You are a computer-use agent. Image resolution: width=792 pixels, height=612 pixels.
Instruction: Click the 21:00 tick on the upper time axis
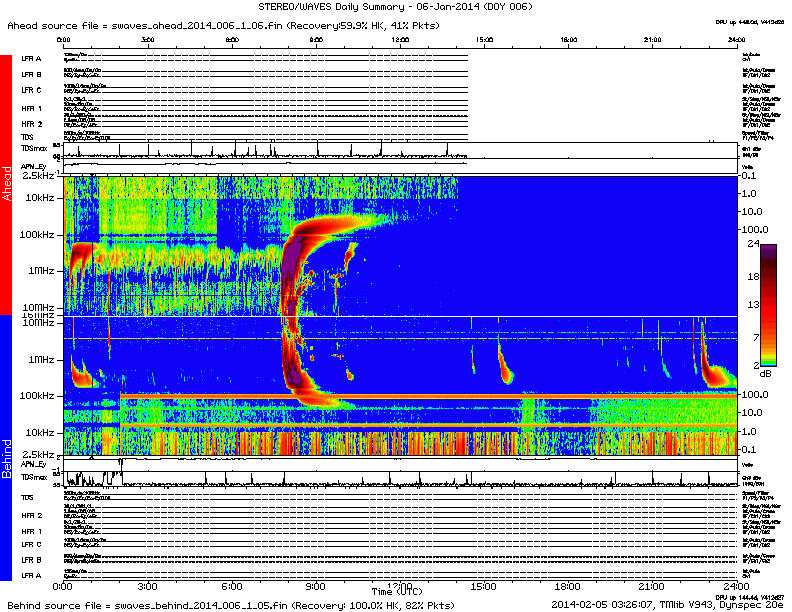coord(653,40)
